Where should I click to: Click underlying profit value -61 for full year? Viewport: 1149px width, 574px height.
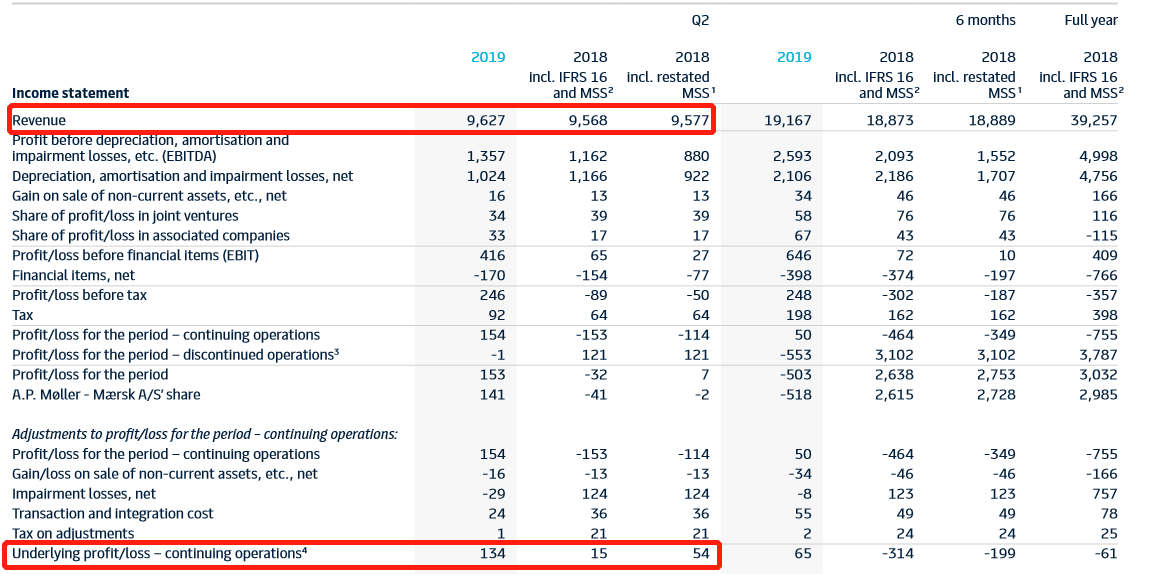(x=1105, y=553)
